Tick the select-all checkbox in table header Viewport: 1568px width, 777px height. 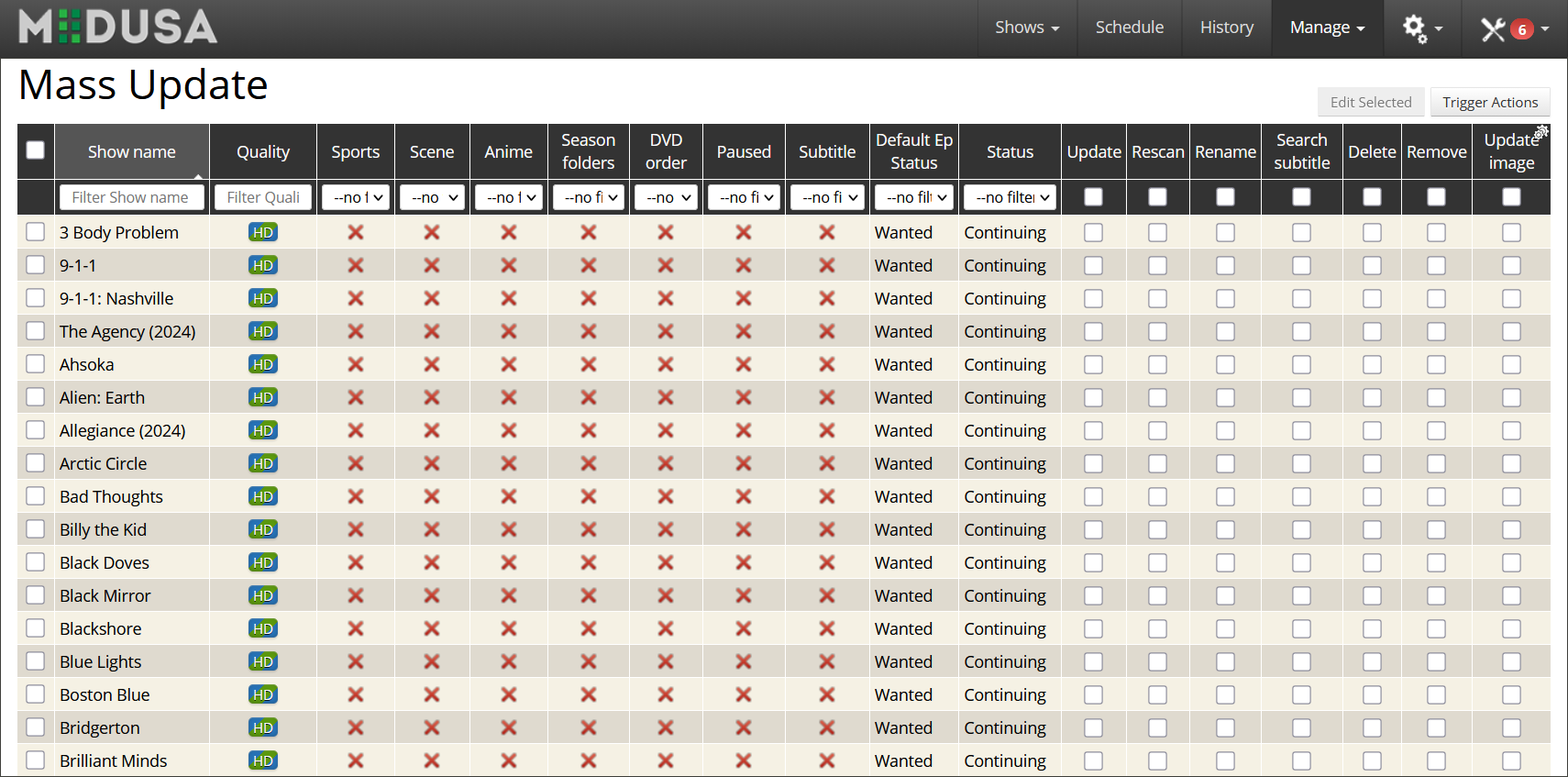36,150
